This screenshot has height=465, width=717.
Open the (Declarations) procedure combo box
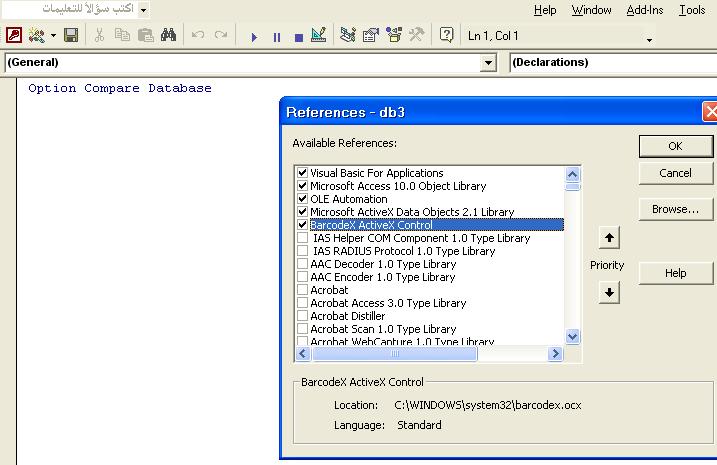[x=613, y=62]
